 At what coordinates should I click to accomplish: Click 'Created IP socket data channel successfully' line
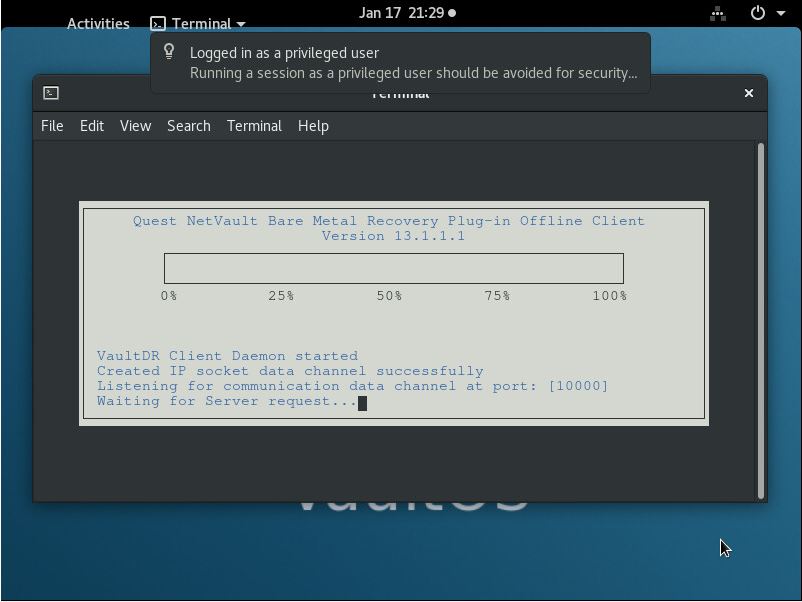pos(290,371)
